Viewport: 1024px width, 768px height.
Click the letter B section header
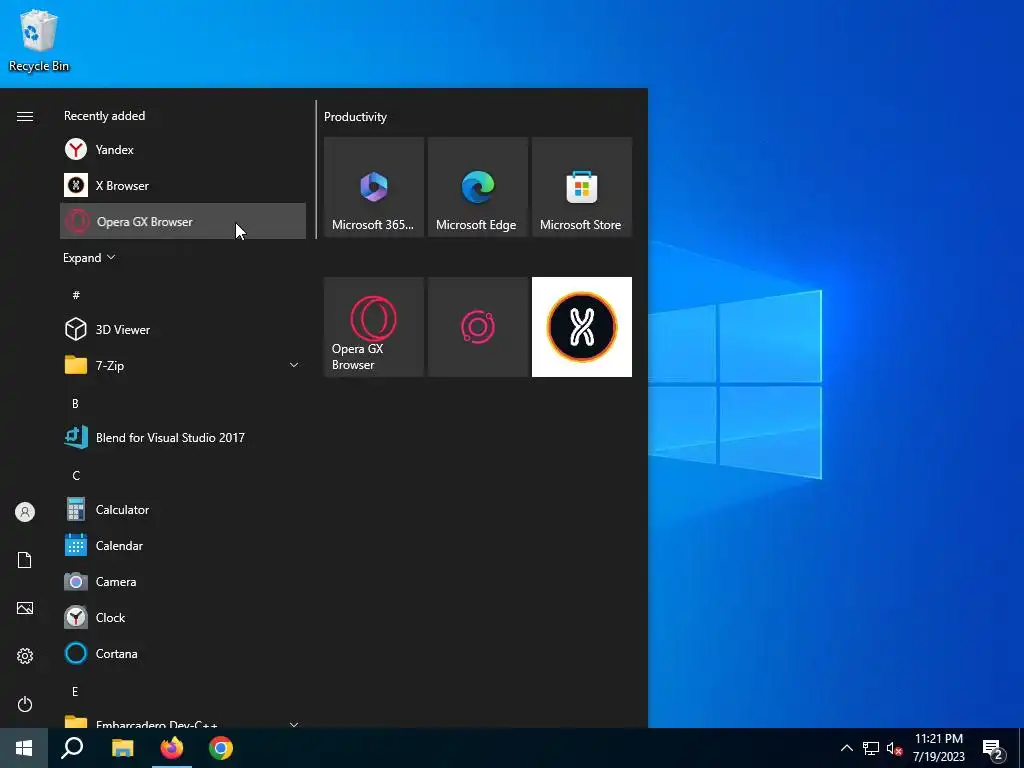75,404
